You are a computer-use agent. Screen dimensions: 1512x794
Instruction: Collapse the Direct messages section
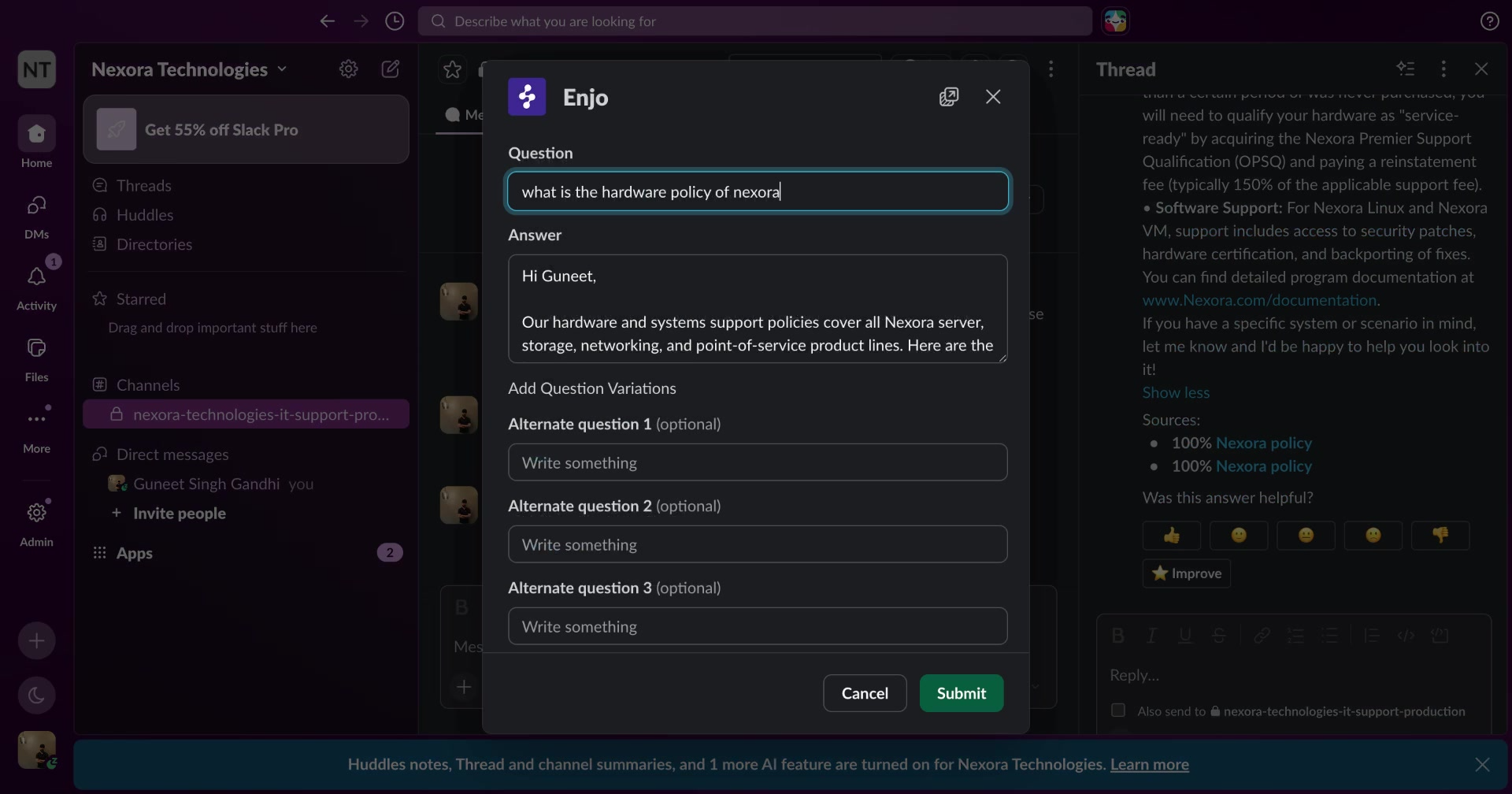point(172,455)
